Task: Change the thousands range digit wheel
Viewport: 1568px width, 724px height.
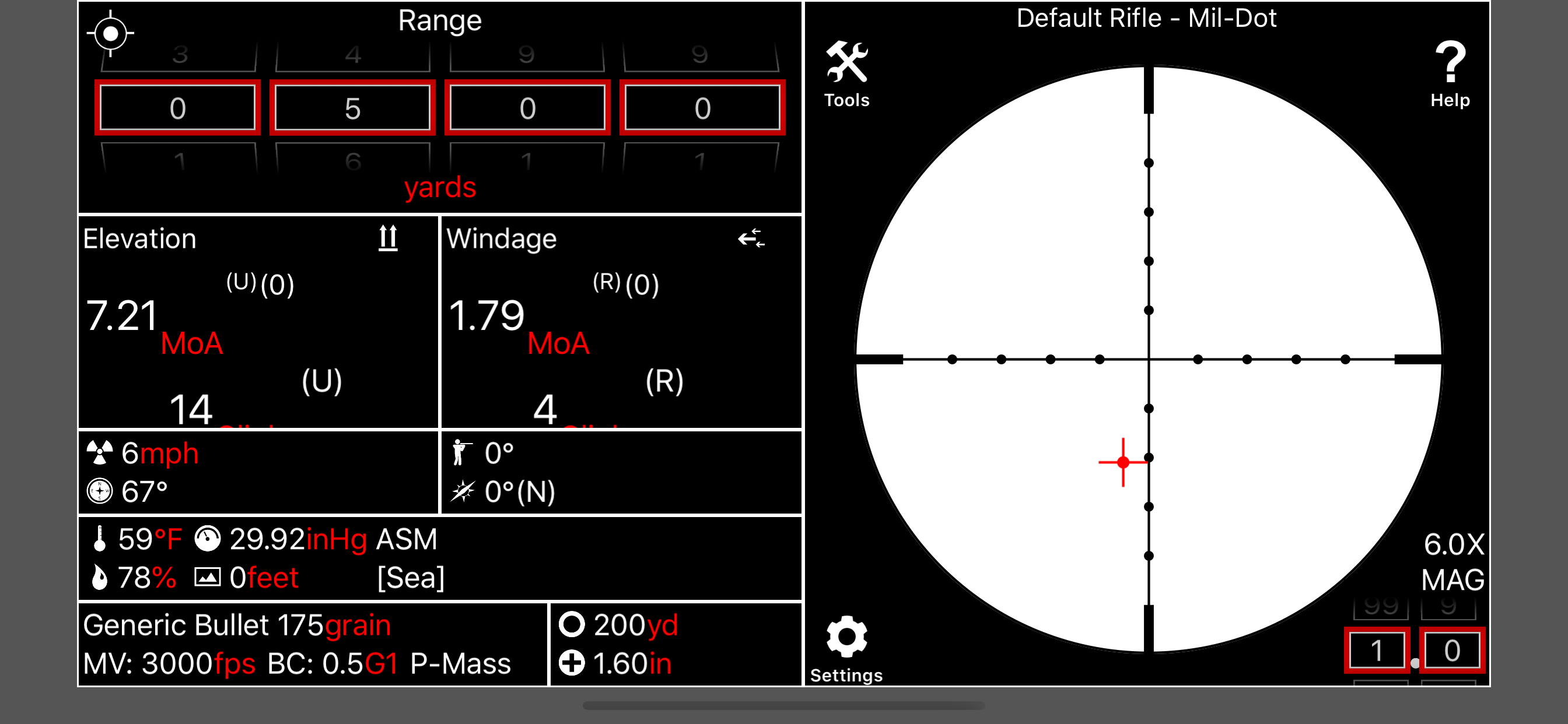Action: (177, 107)
